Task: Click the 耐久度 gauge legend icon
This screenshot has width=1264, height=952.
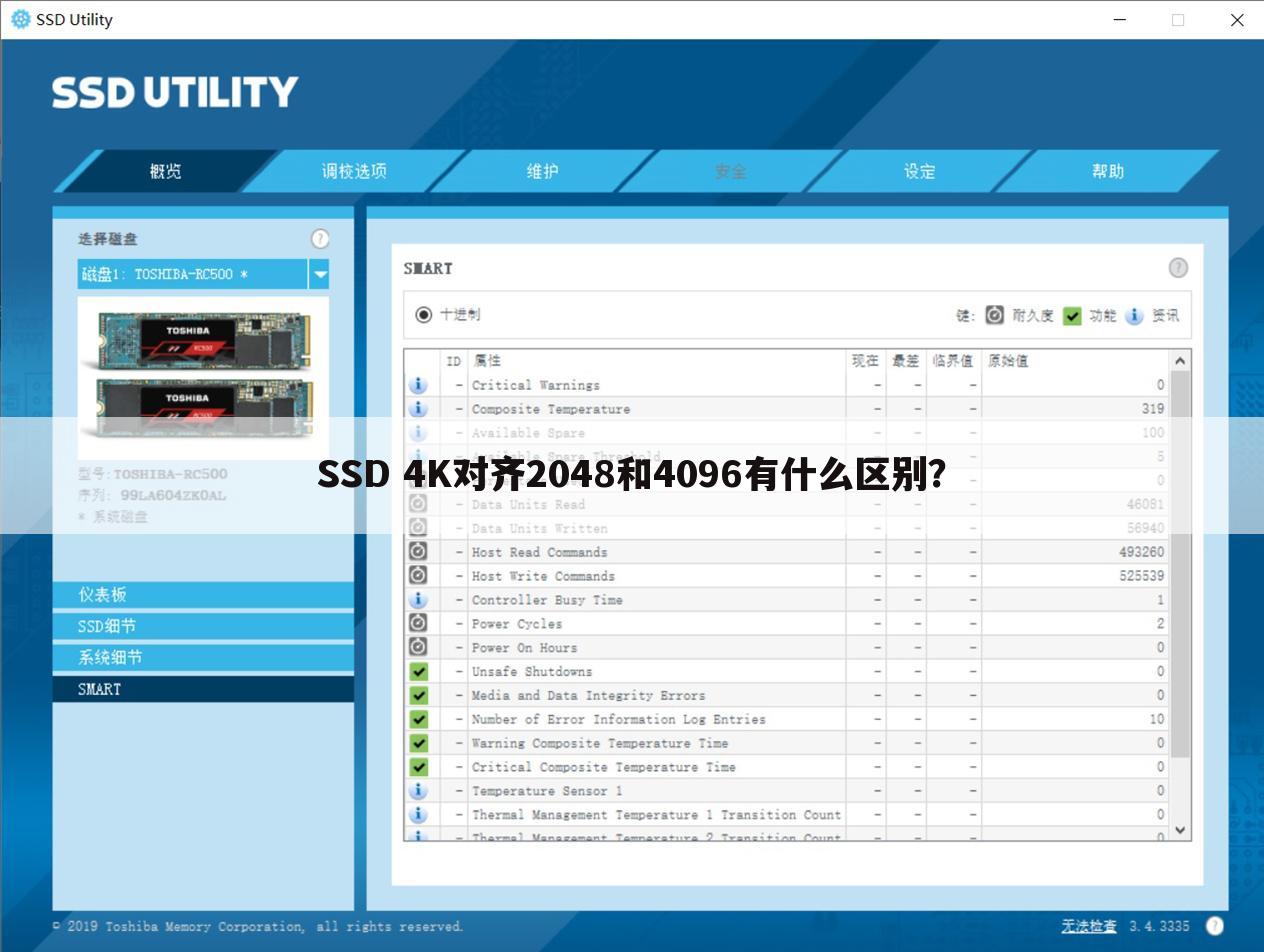Action: [995, 315]
